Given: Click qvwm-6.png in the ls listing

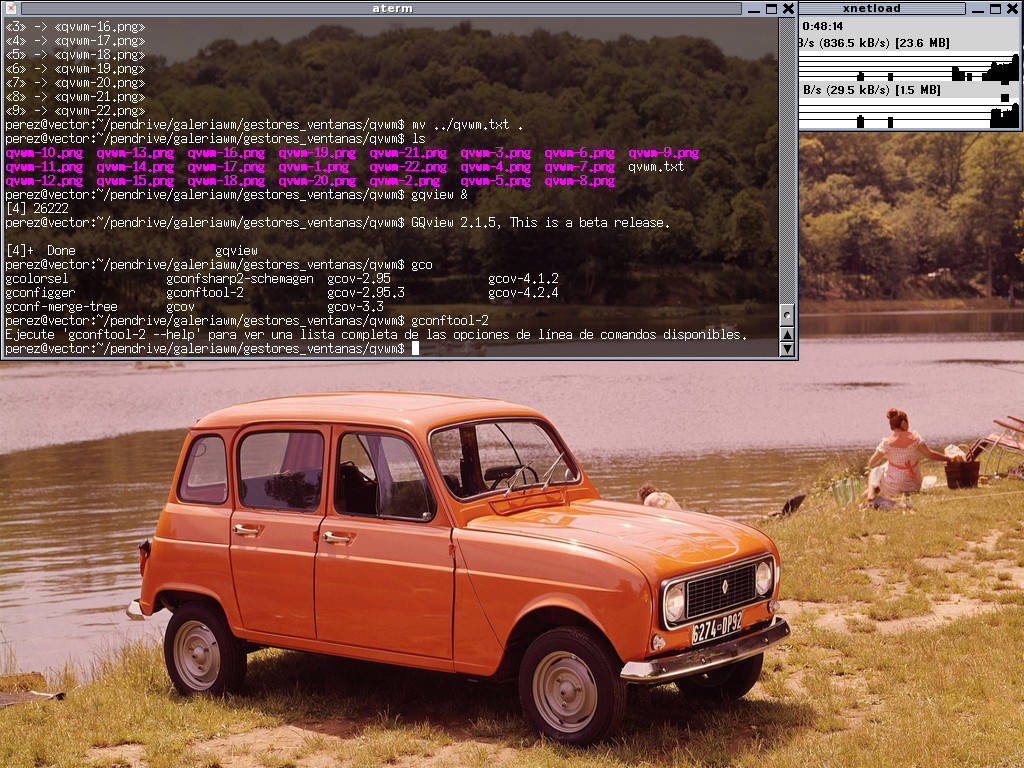Looking at the screenshot, I should coord(580,153).
